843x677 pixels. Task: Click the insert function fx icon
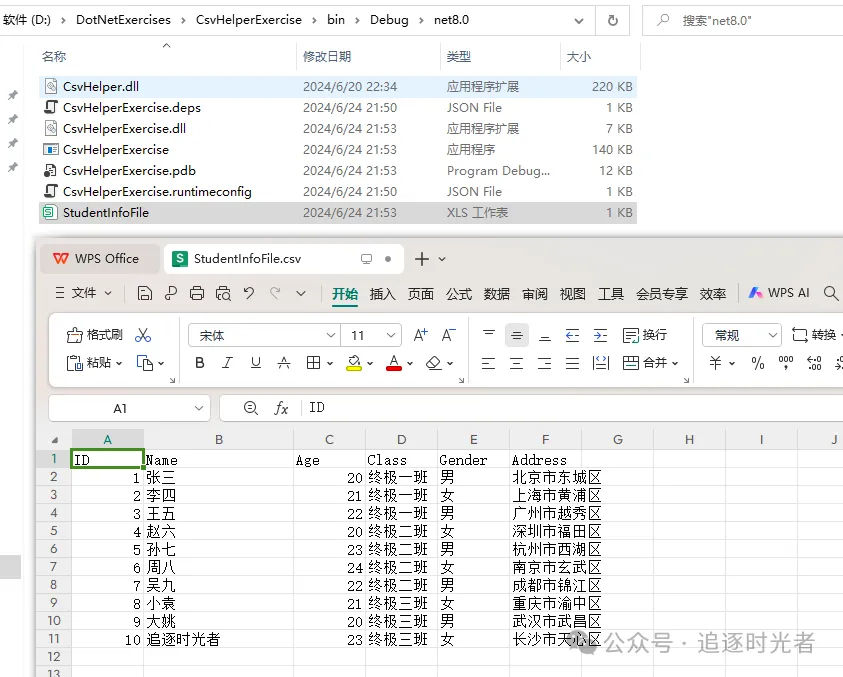[x=281, y=408]
